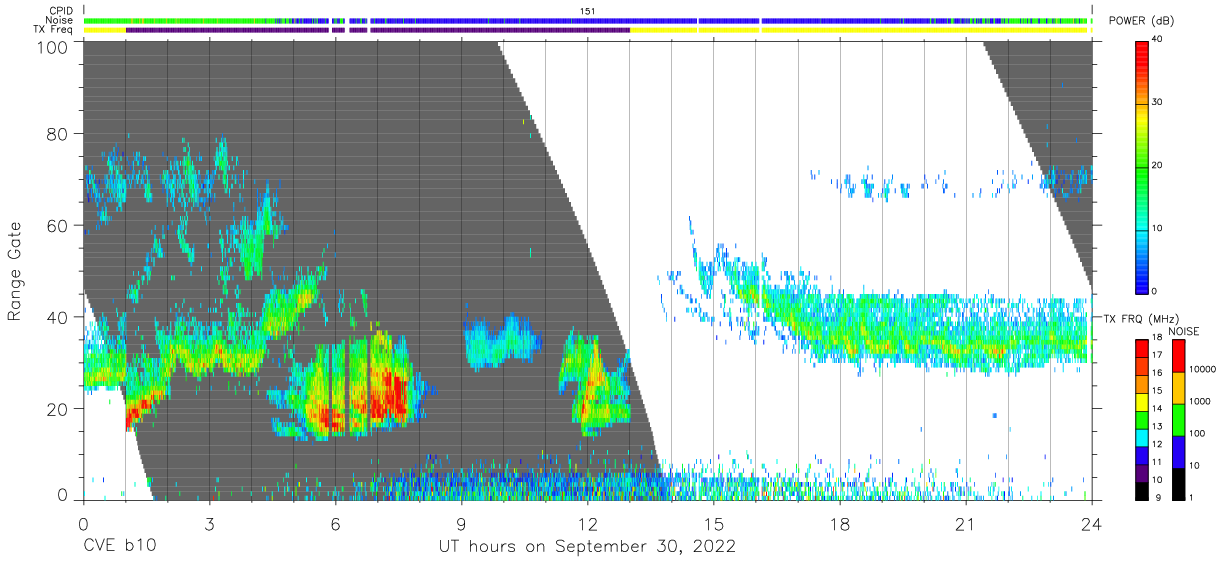Click the 1000 label on NOISE legend
This screenshot has width=1228, height=567.
click(x=1200, y=401)
